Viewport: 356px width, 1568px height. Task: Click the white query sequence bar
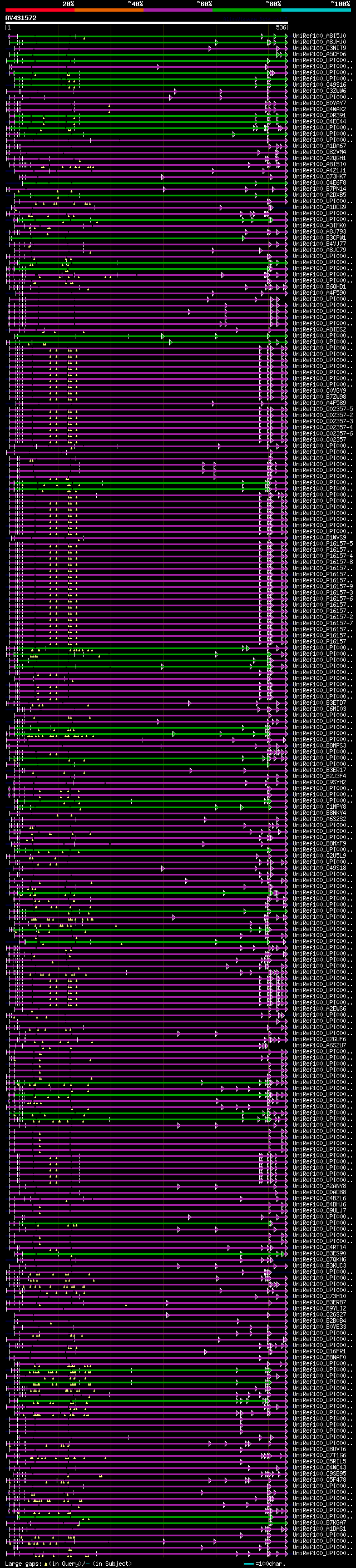pos(147,23)
